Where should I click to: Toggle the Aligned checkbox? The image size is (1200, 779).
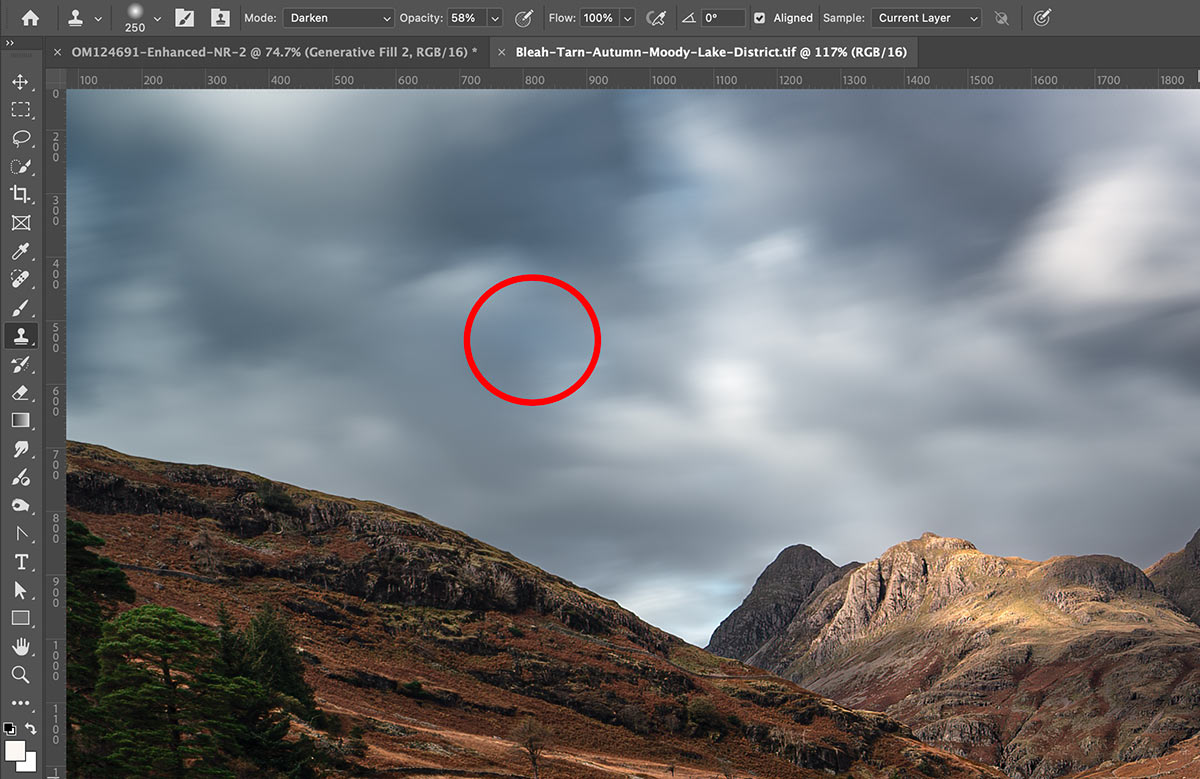click(759, 18)
